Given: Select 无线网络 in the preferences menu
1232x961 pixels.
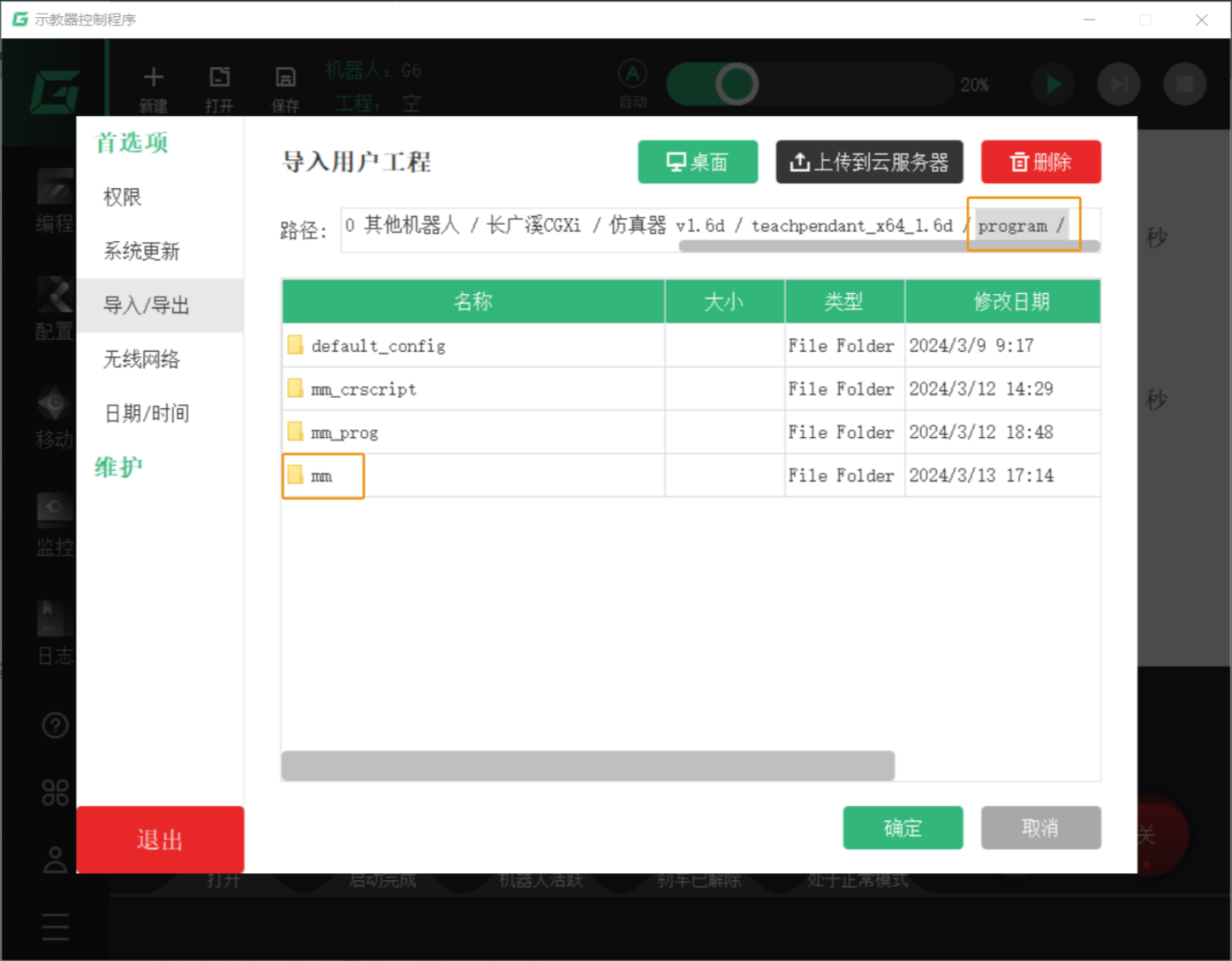Looking at the screenshot, I should [x=160, y=360].
